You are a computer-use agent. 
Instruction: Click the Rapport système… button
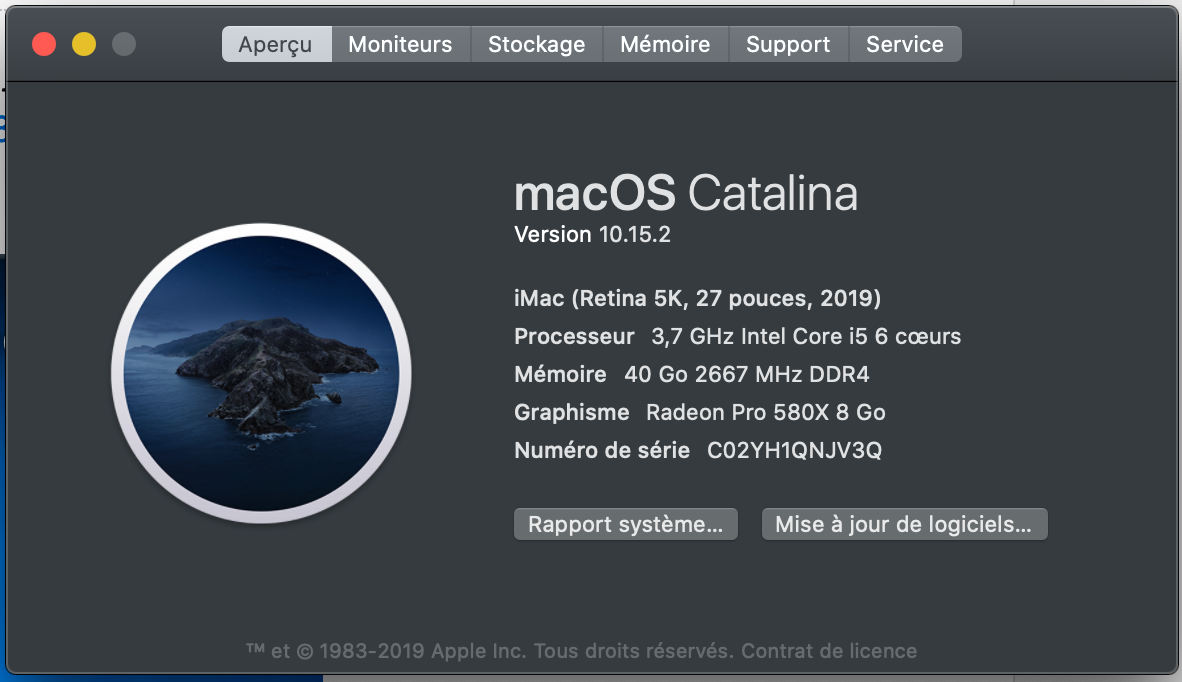pyautogui.click(x=625, y=525)
